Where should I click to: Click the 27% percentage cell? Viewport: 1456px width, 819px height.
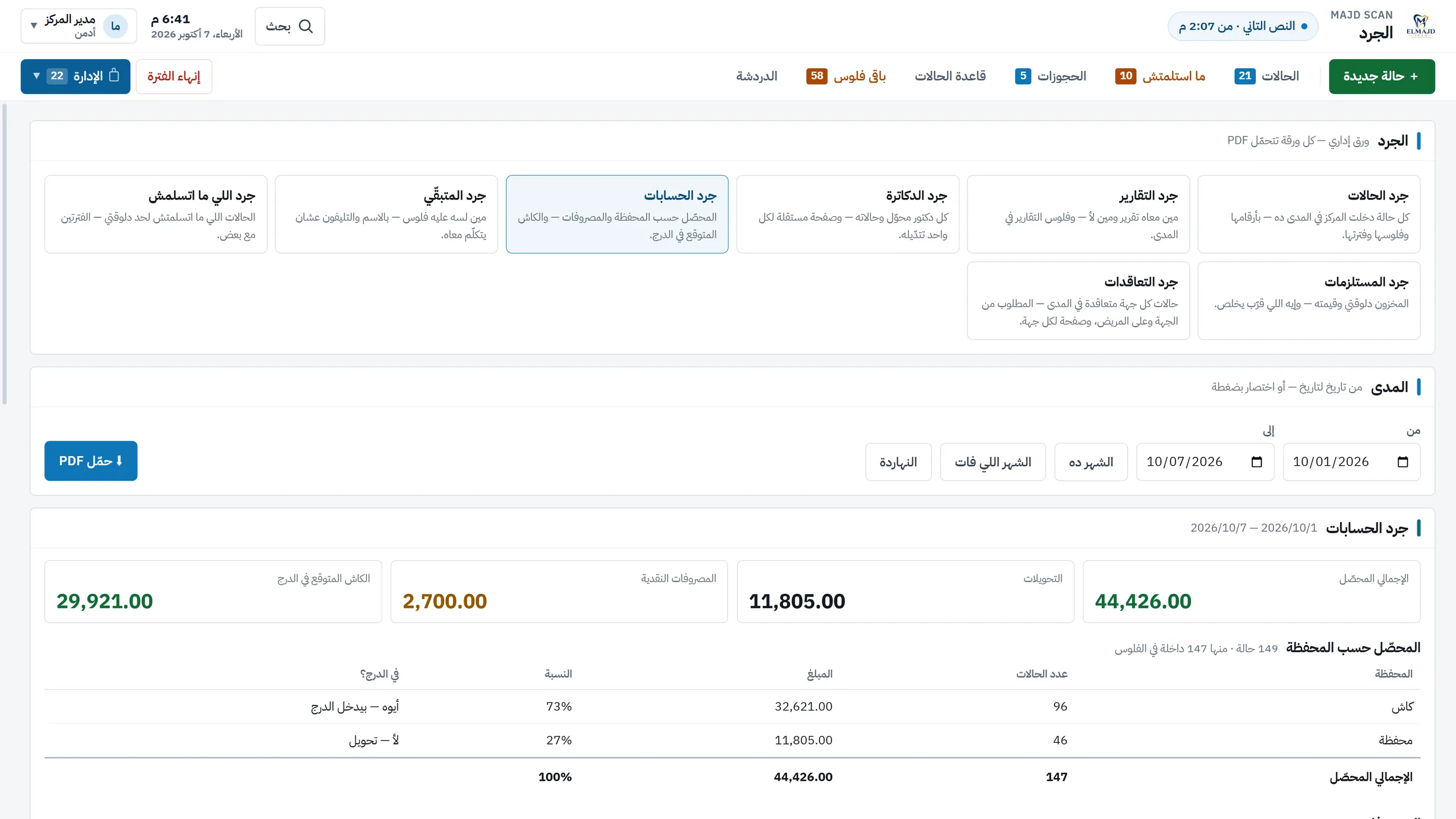(559, 740)
